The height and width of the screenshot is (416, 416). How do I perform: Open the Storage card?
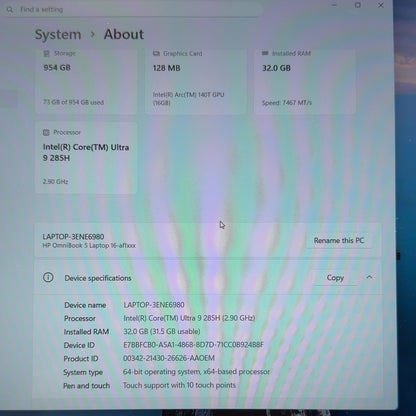(86, 82)
